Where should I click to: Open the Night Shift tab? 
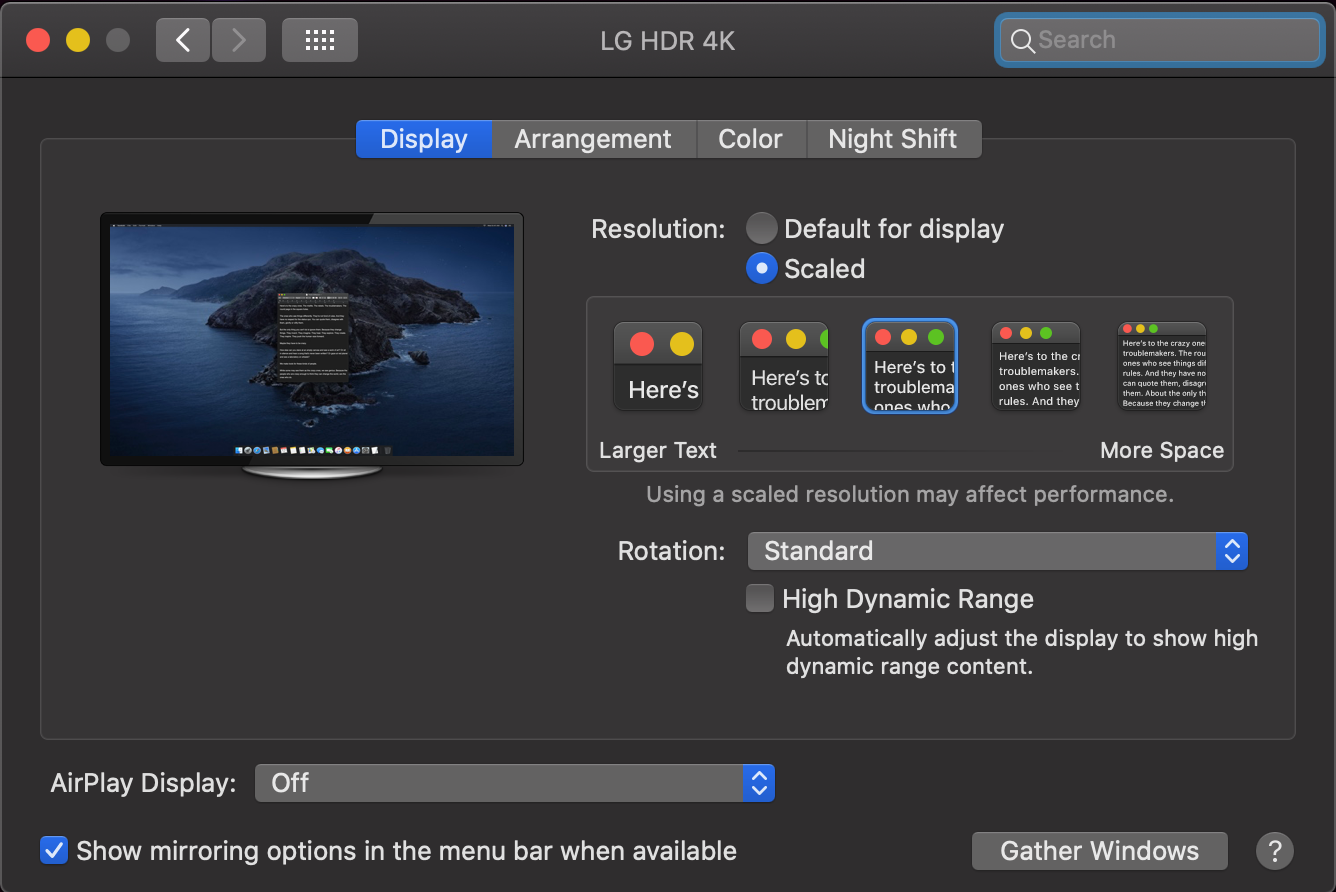(x=893, y=139)
